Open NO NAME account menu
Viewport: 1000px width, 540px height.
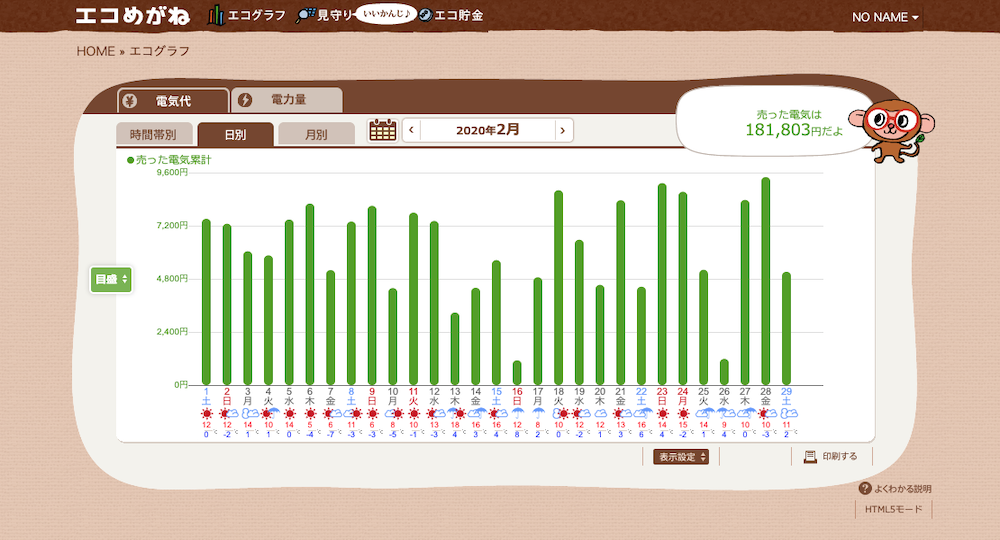pyautogui.click(x=885, y=17)
